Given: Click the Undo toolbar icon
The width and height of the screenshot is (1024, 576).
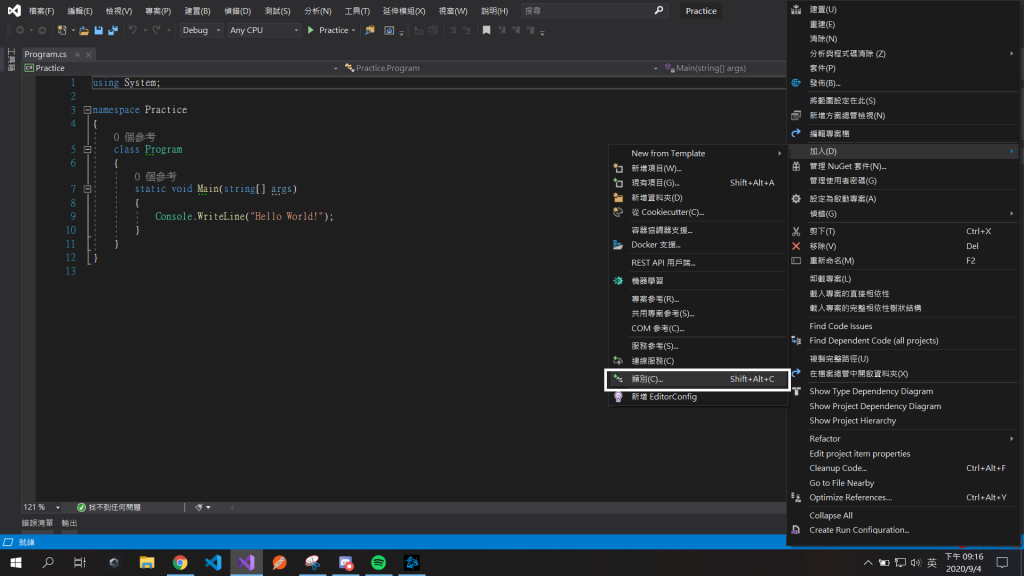Looking at the screenshot, I should (133, 30).
